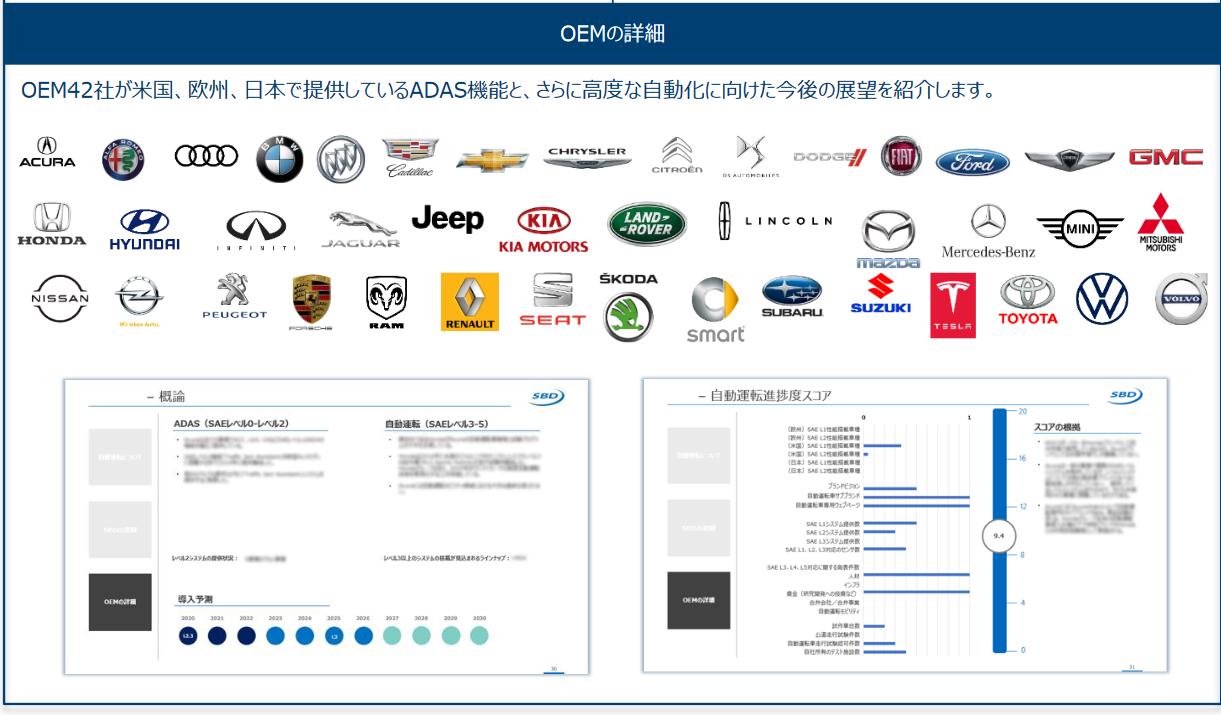Click the Dodge logo
Image resolution: width=1221 pixels, height=715 pixels.
[x=830, y=157]
